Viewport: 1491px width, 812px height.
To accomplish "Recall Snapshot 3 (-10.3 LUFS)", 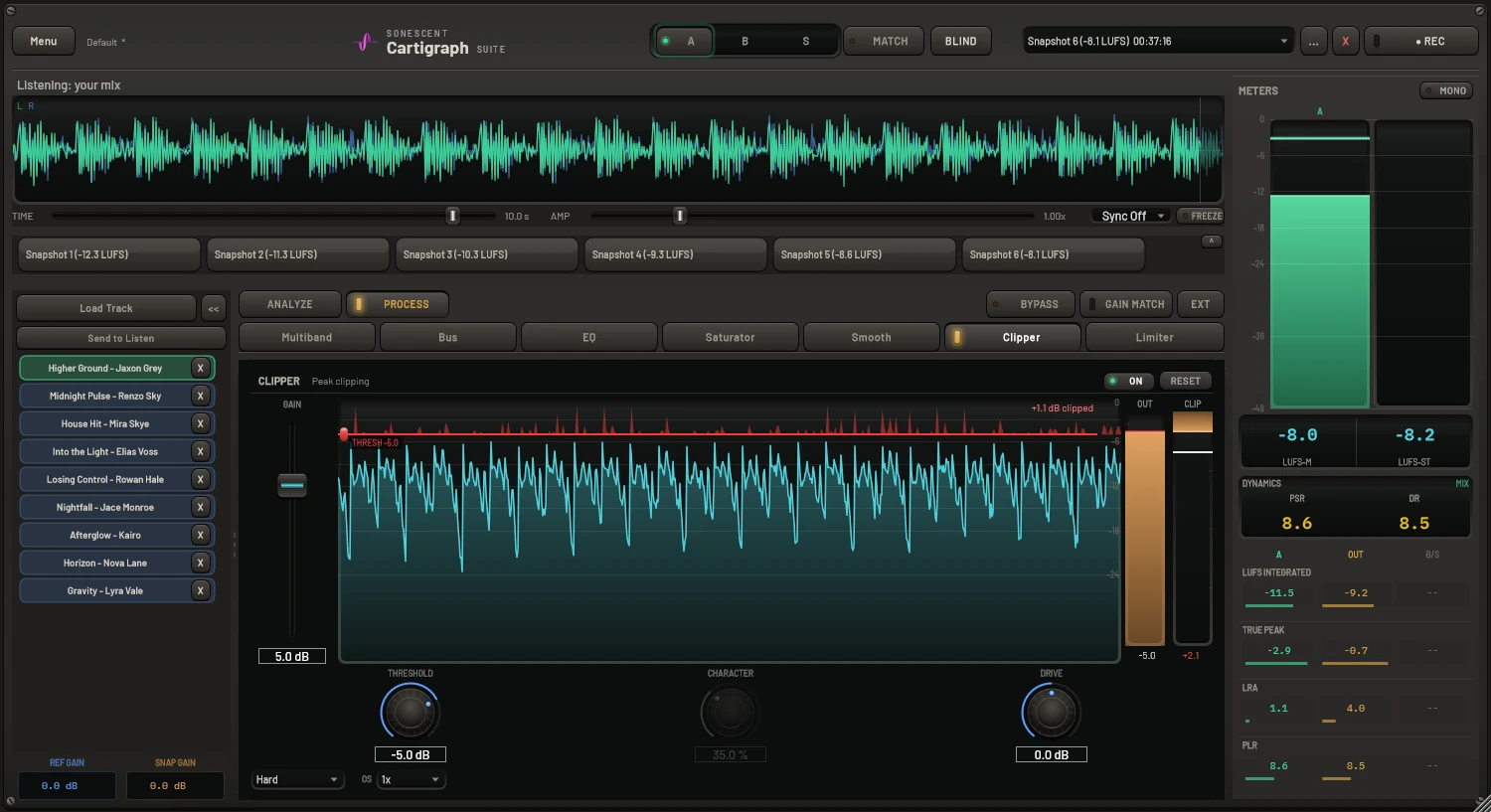I will pos(486,254).
